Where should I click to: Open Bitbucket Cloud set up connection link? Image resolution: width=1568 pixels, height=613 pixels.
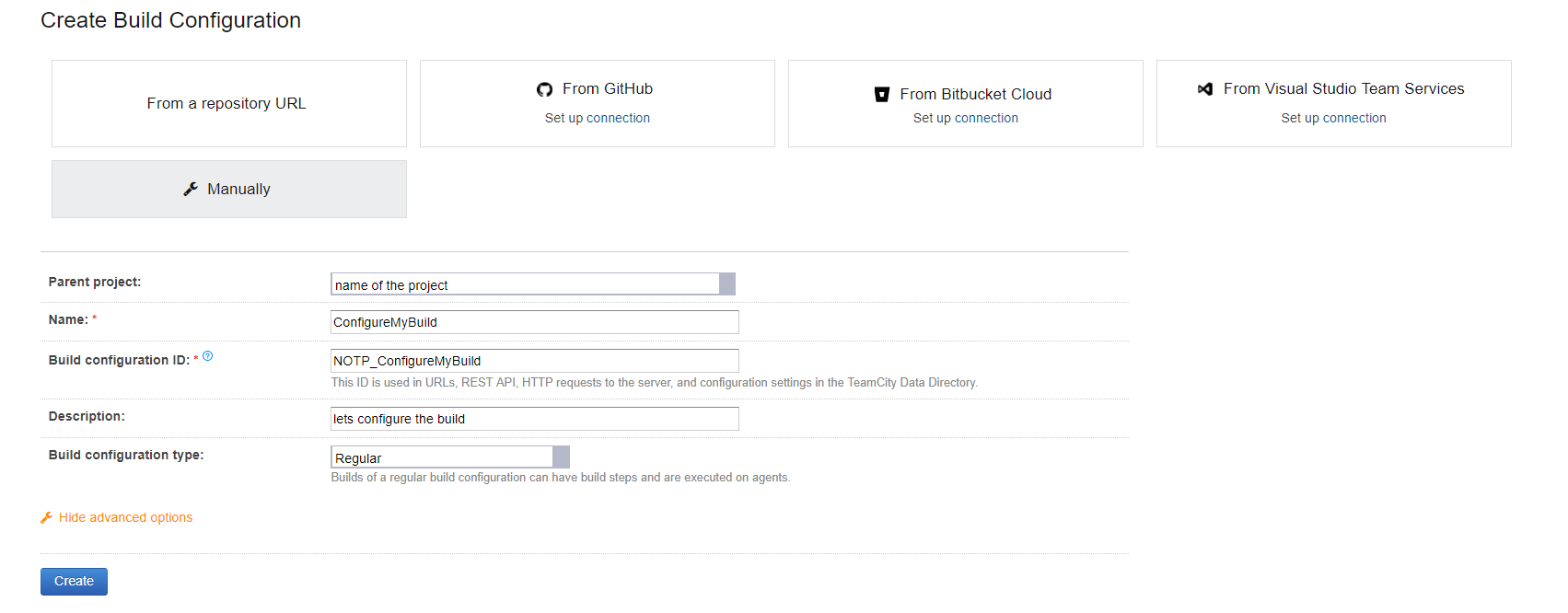tap(986, 118)
